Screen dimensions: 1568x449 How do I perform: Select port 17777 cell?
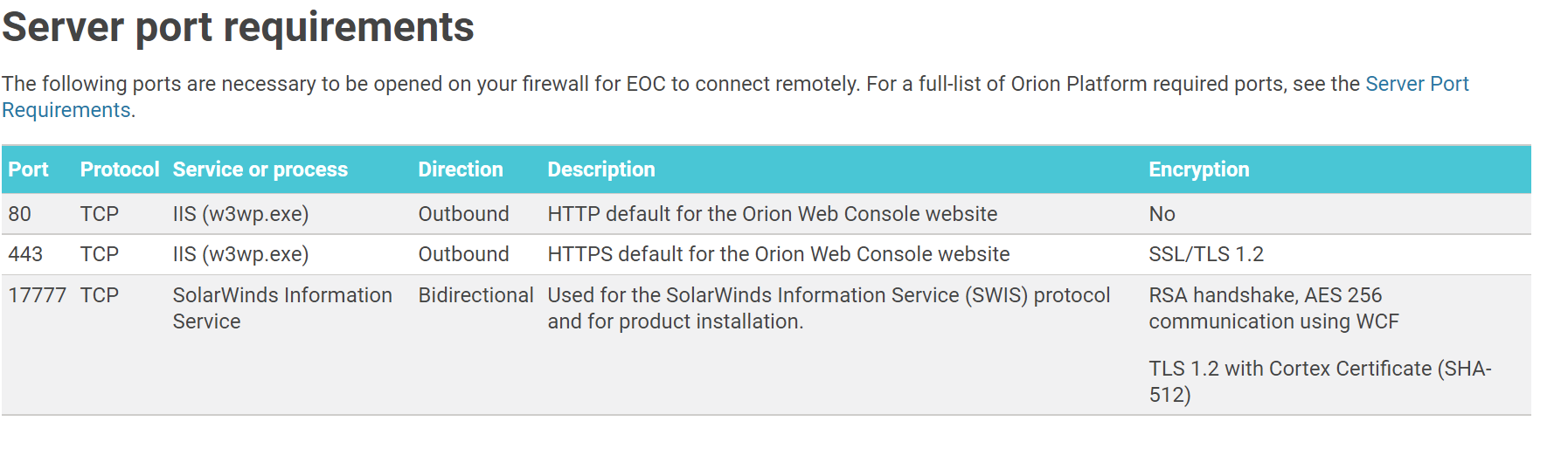(37, 295)
